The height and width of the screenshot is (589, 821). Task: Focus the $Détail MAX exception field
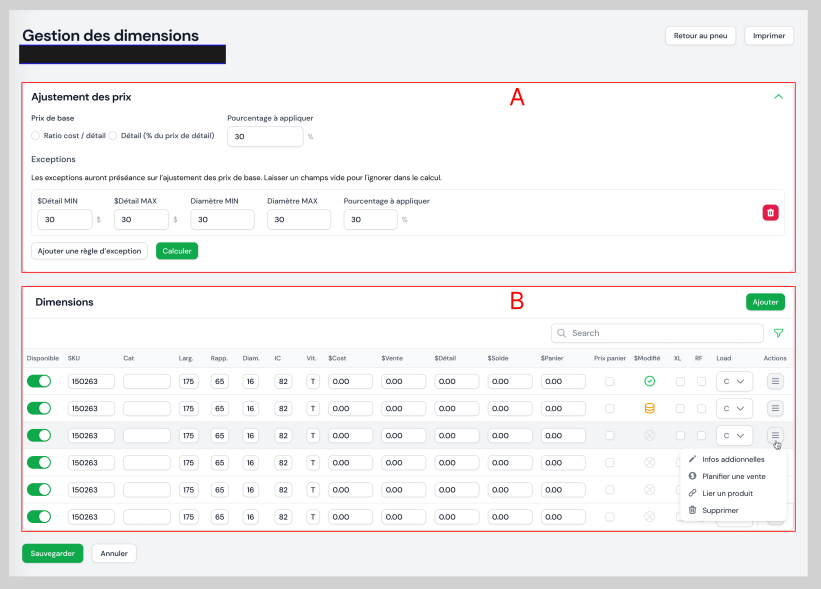click(x=141, y=219)
